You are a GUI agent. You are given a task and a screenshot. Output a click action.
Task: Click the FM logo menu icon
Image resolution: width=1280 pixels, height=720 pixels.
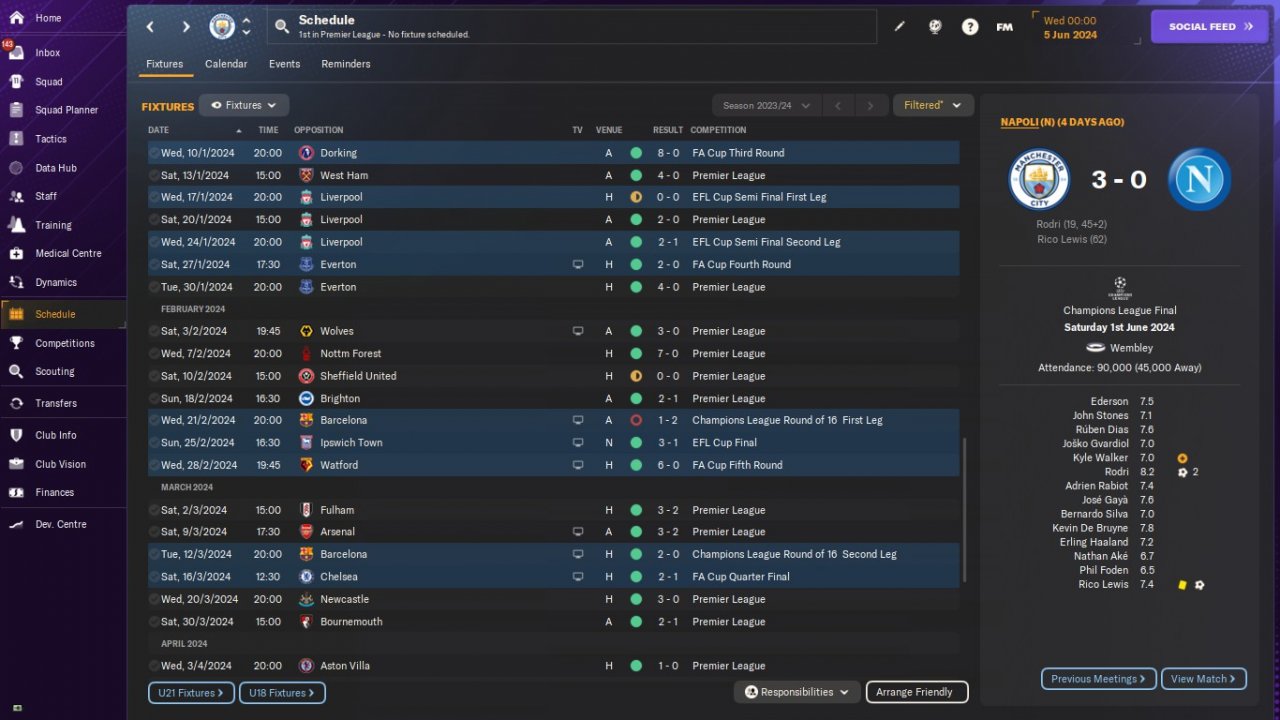tap(1005, 27)
